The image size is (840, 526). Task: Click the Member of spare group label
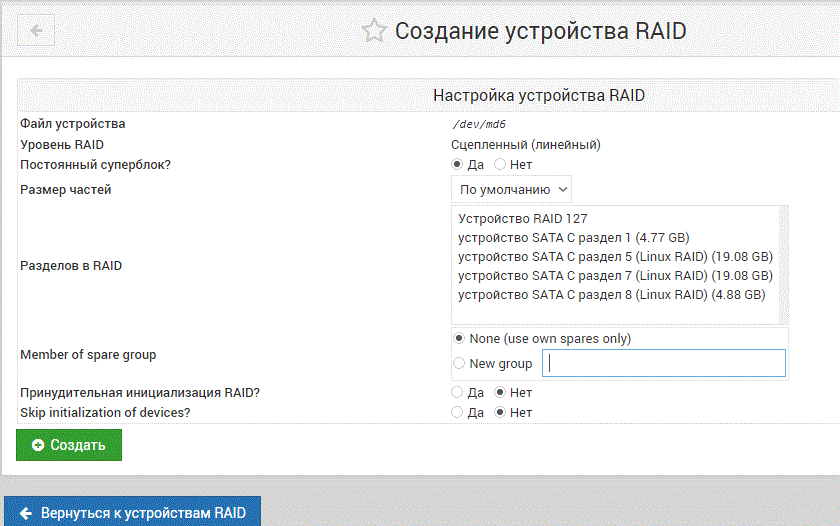(88, 355)
